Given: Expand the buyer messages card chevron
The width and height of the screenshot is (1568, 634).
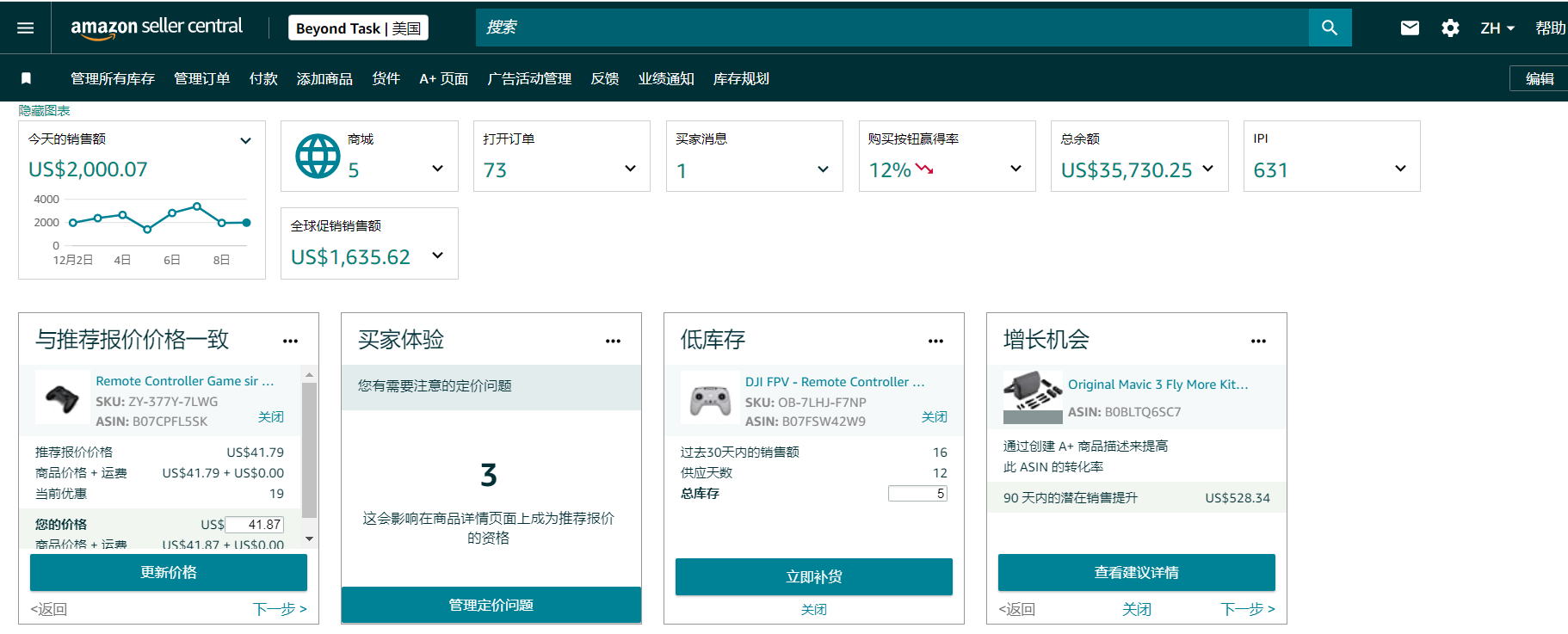Looking at the screenshot, I should (x=823, y=169).
